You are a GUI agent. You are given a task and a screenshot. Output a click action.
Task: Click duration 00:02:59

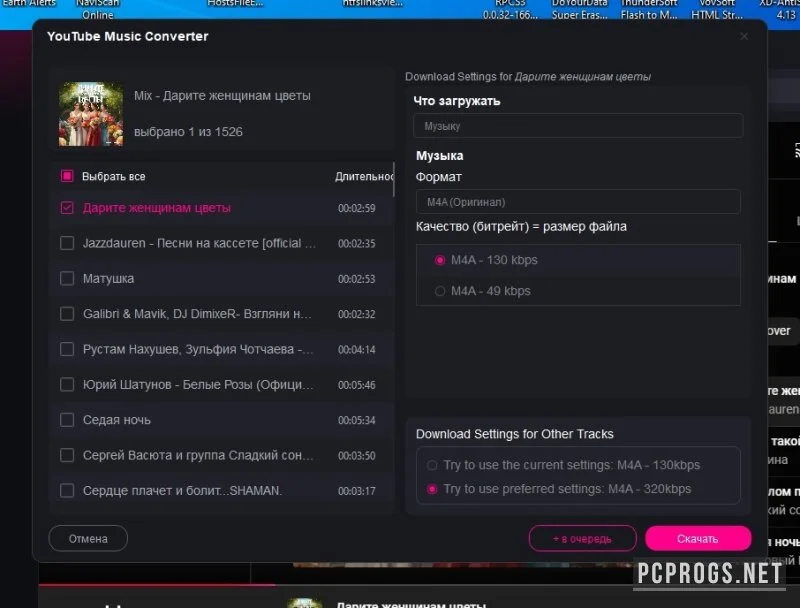357,208
